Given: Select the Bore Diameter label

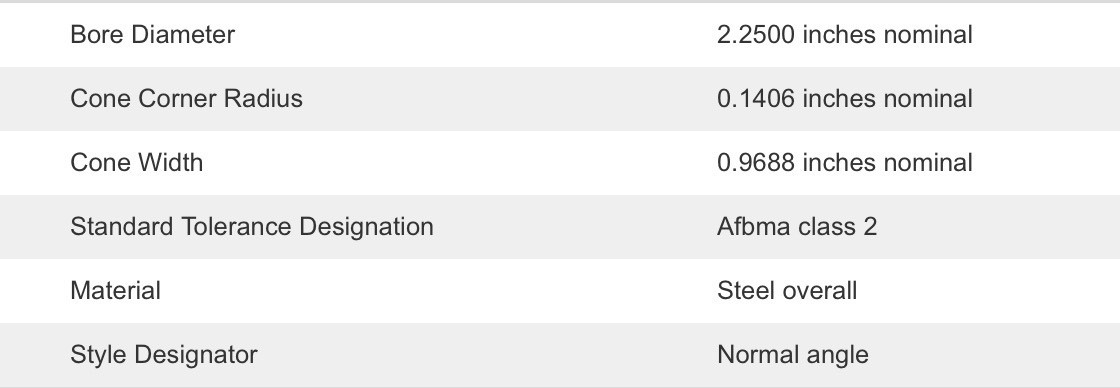Looking at the screenshot, I should [152, 34].
